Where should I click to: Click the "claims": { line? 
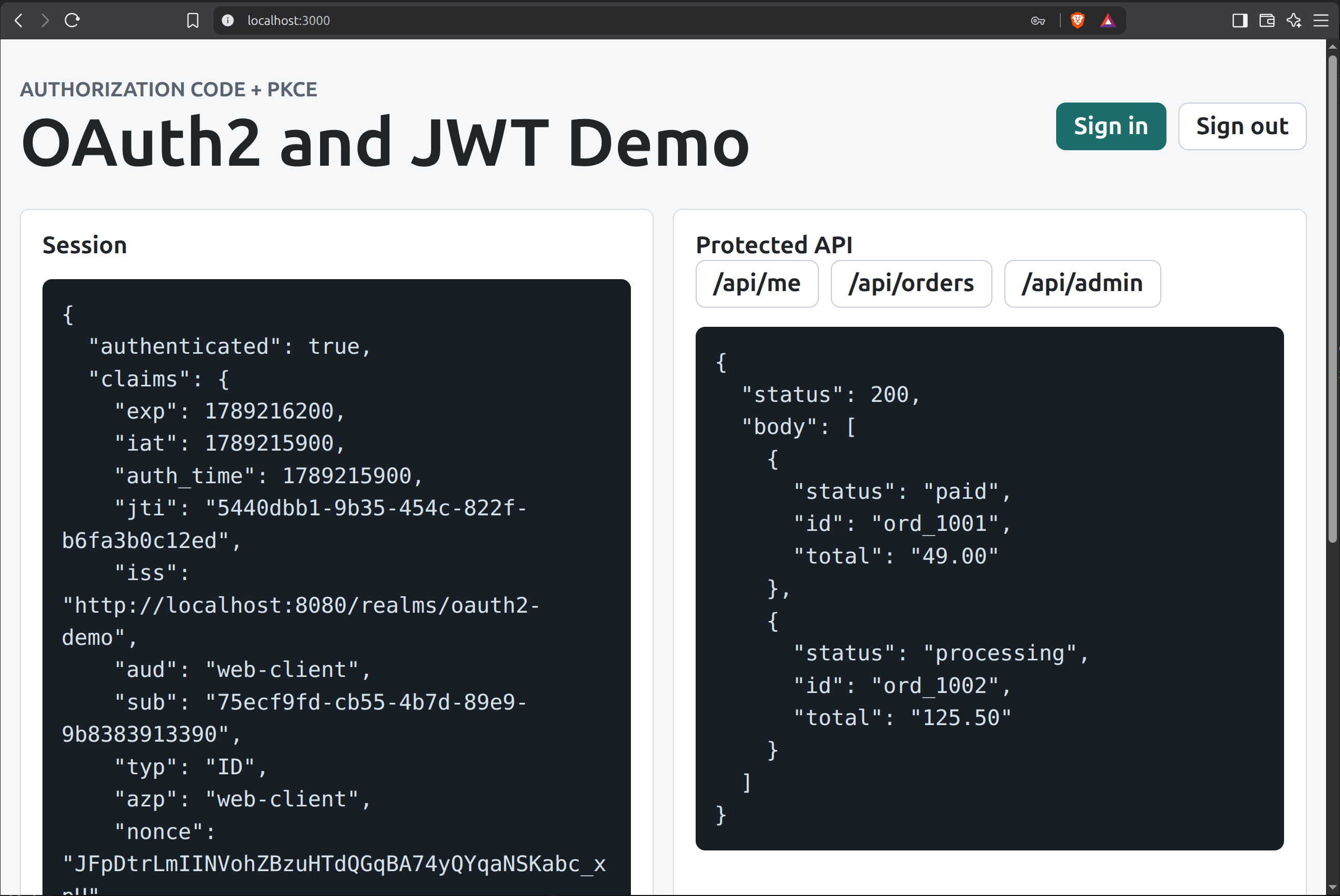click(159, 380)
